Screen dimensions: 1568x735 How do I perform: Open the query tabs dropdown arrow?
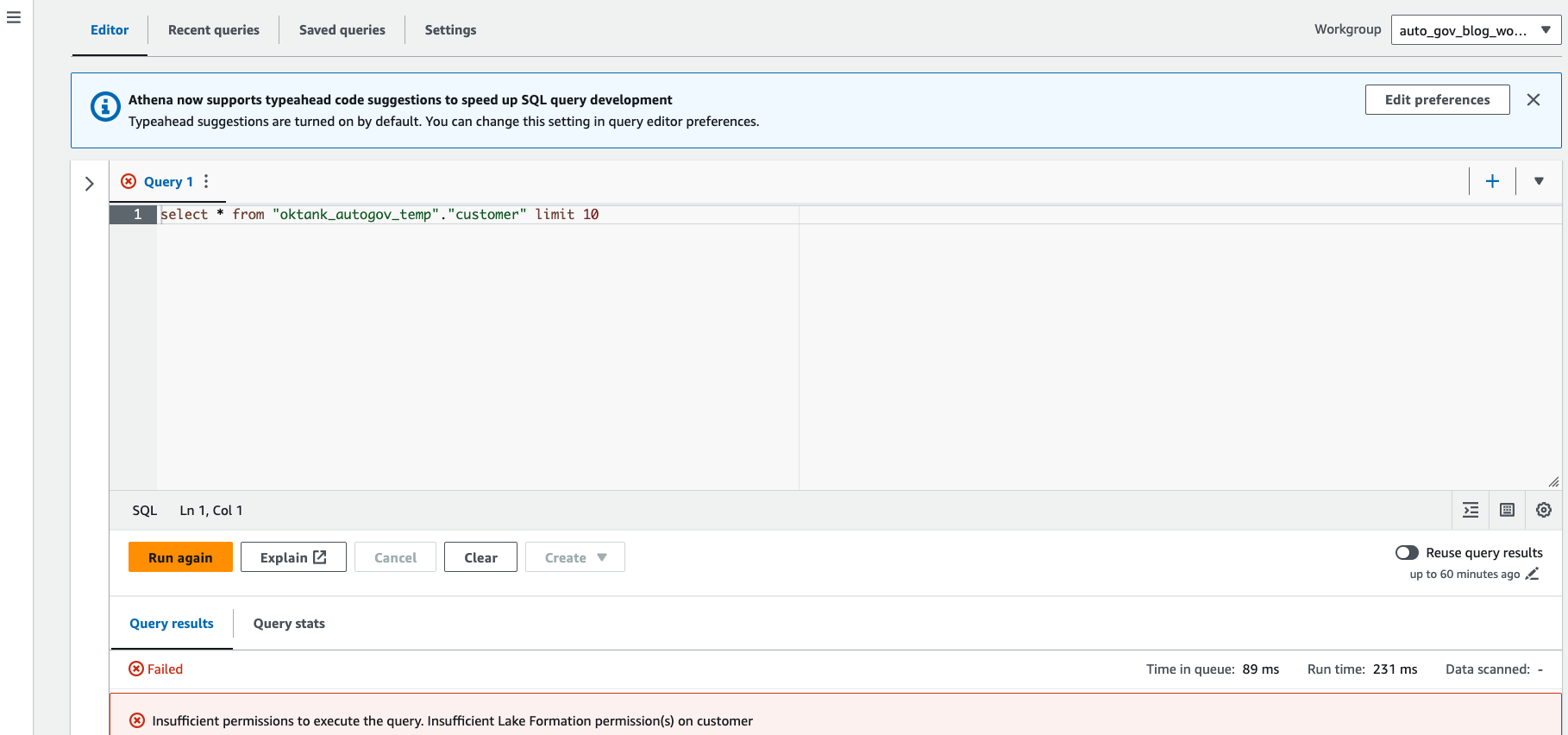click(1539, 181)
